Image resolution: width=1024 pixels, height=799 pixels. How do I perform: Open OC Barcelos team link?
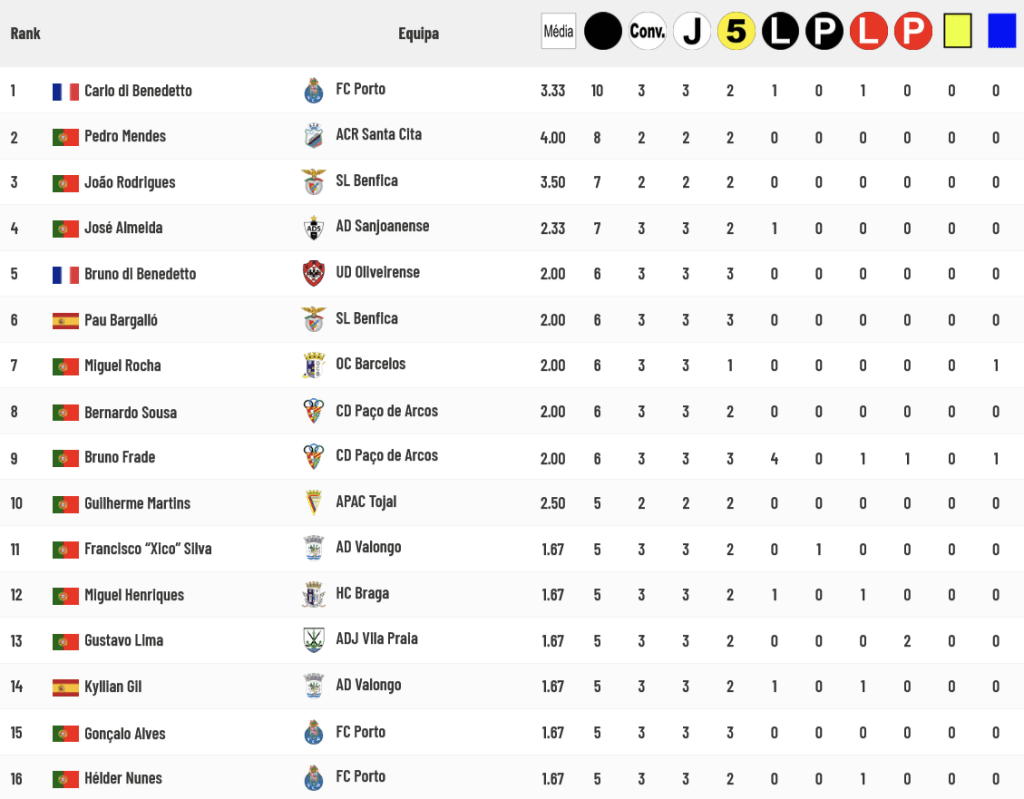(370, 364)
